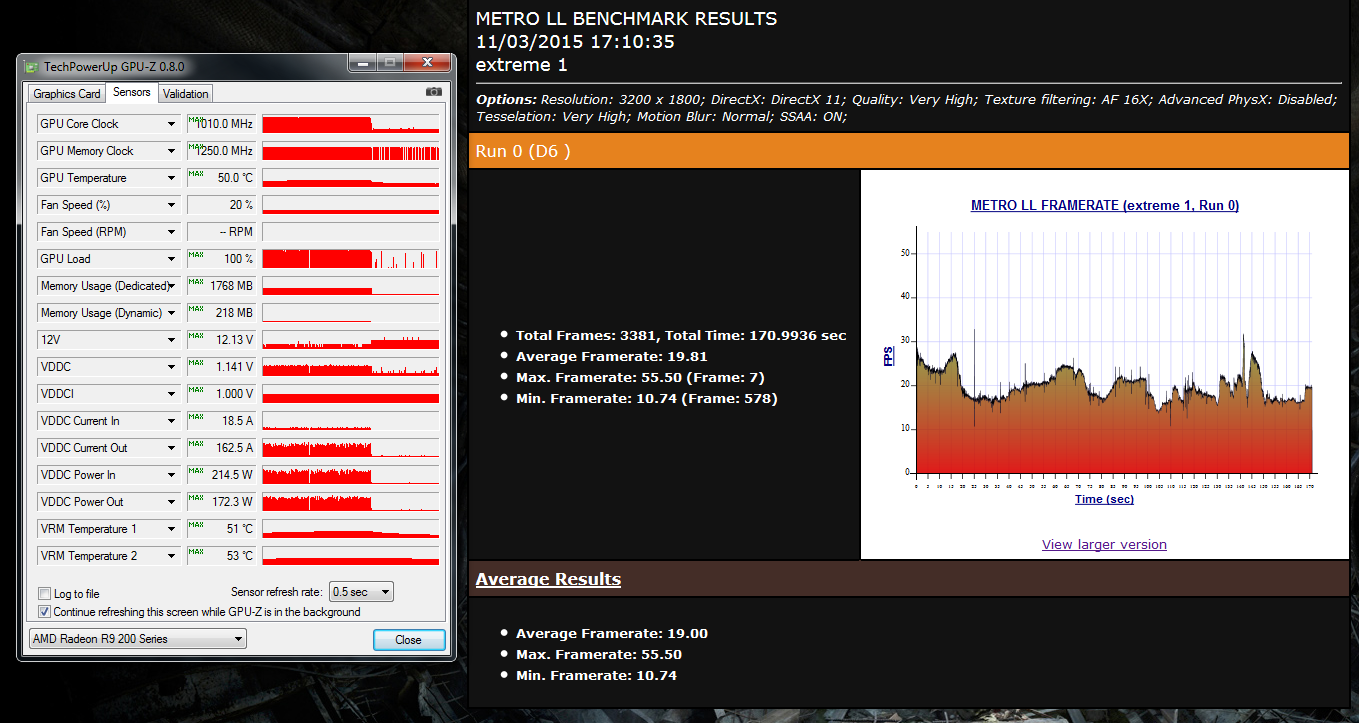
Task: Click the GPU Core Clock history graph
Action: pyautogui.click(x=350, y=124)
